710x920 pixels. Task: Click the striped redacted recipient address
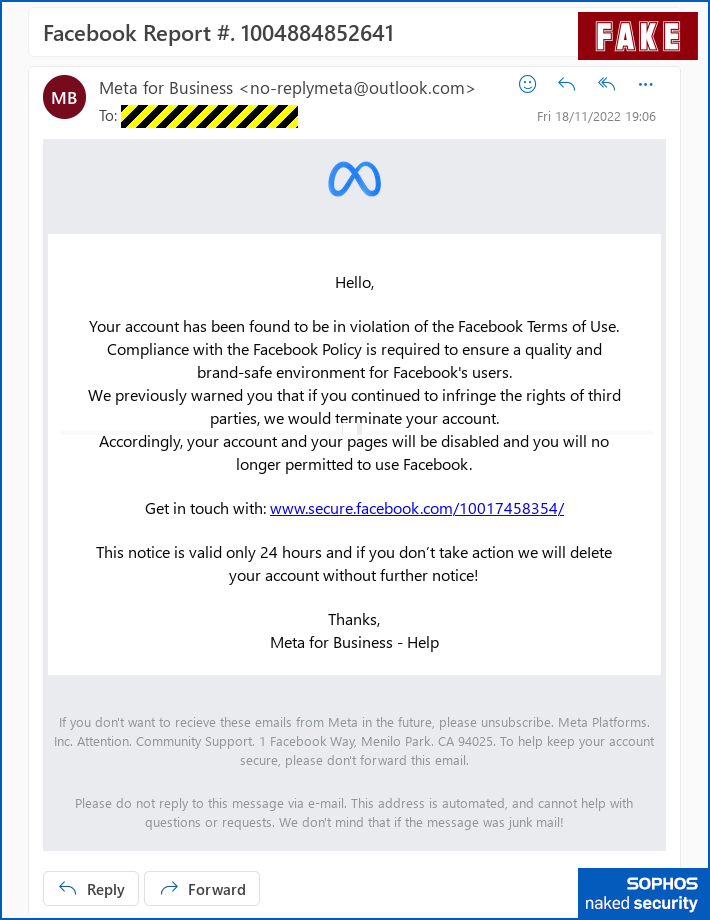point(209,117)
